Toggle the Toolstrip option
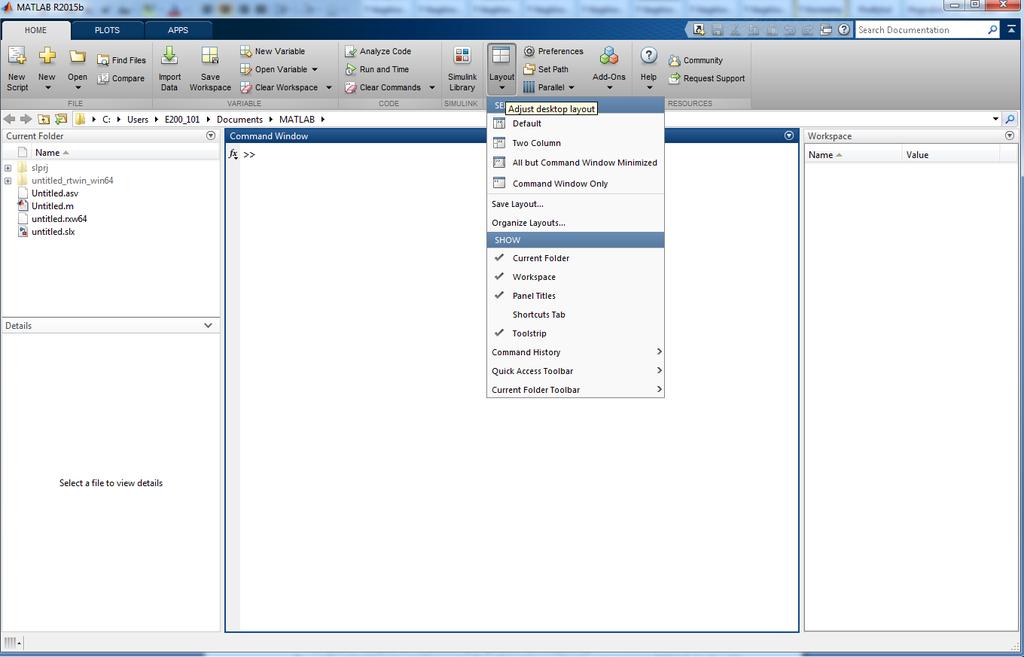 575,334
